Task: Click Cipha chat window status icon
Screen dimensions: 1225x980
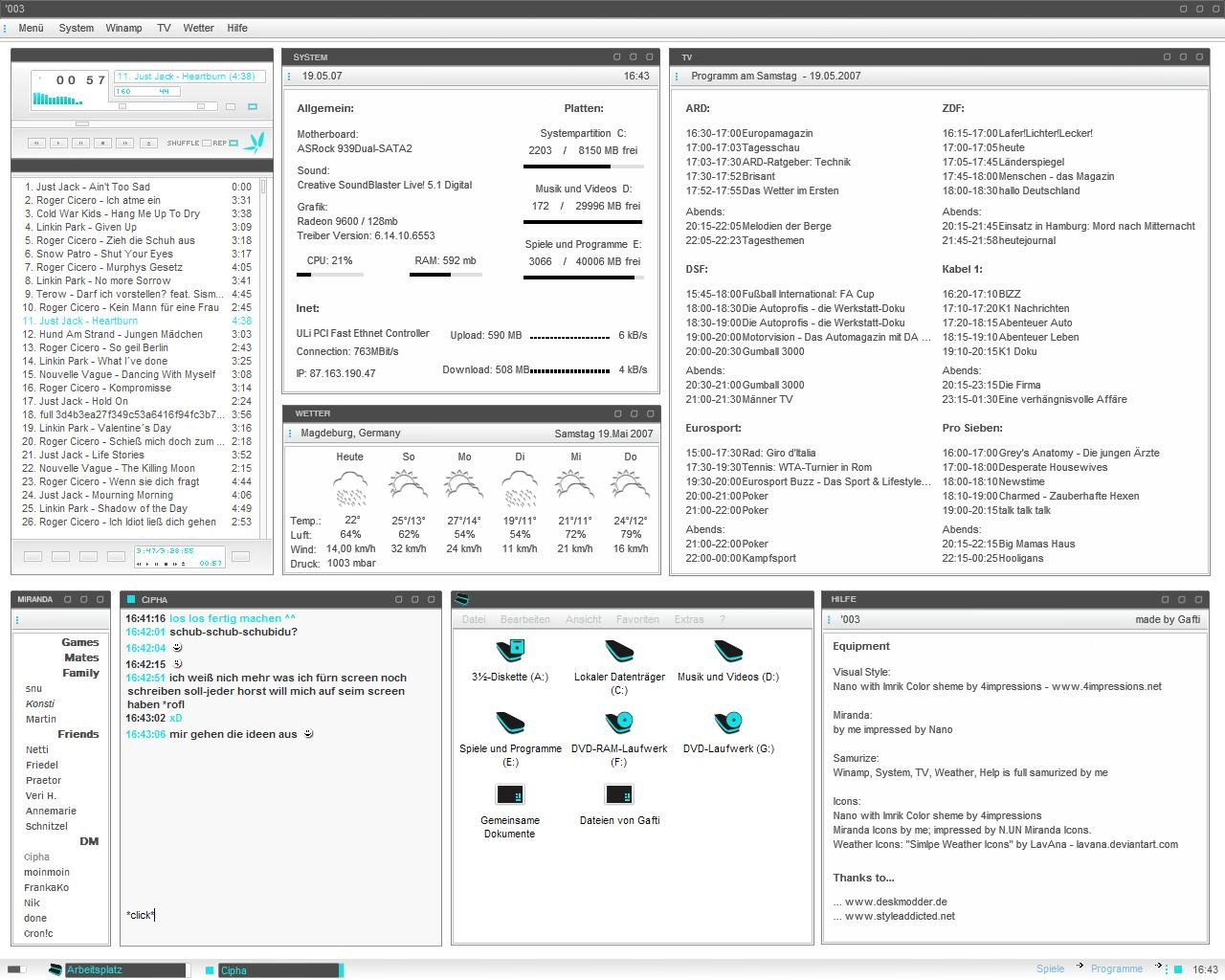Action: point(131,599)
